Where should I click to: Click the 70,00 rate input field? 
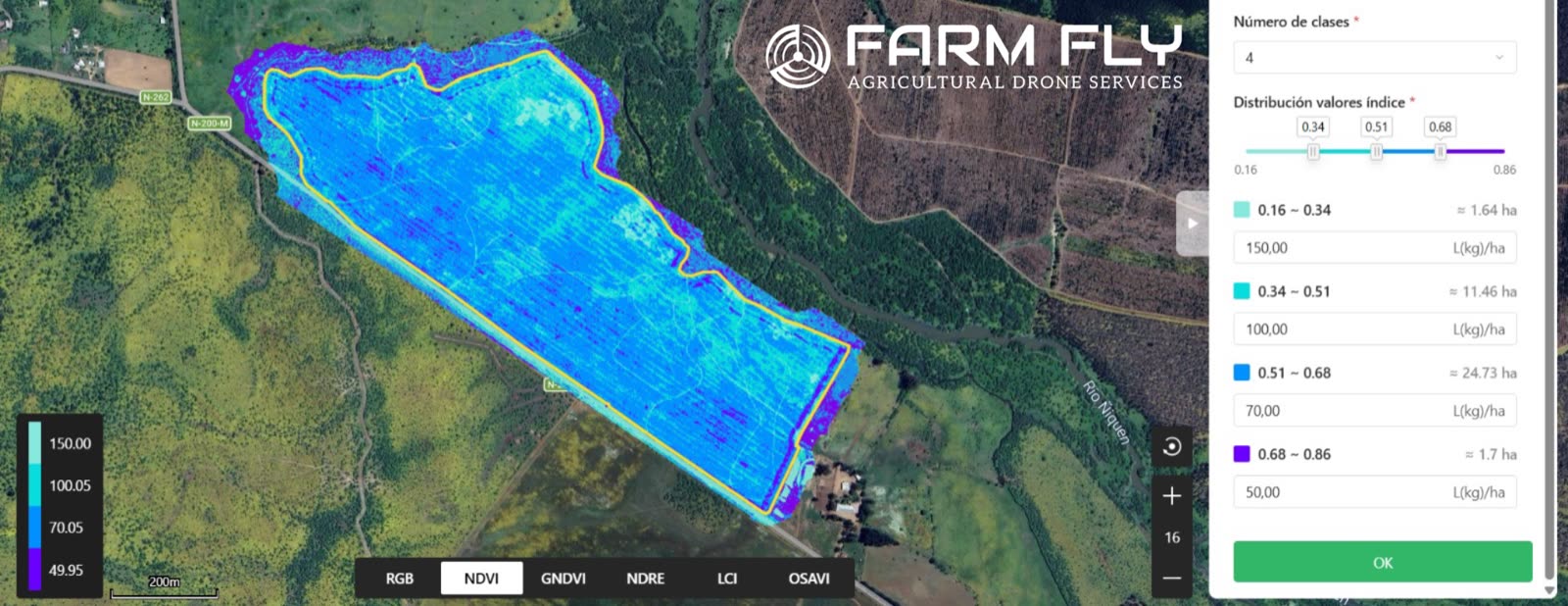(x=1375, y=411)
